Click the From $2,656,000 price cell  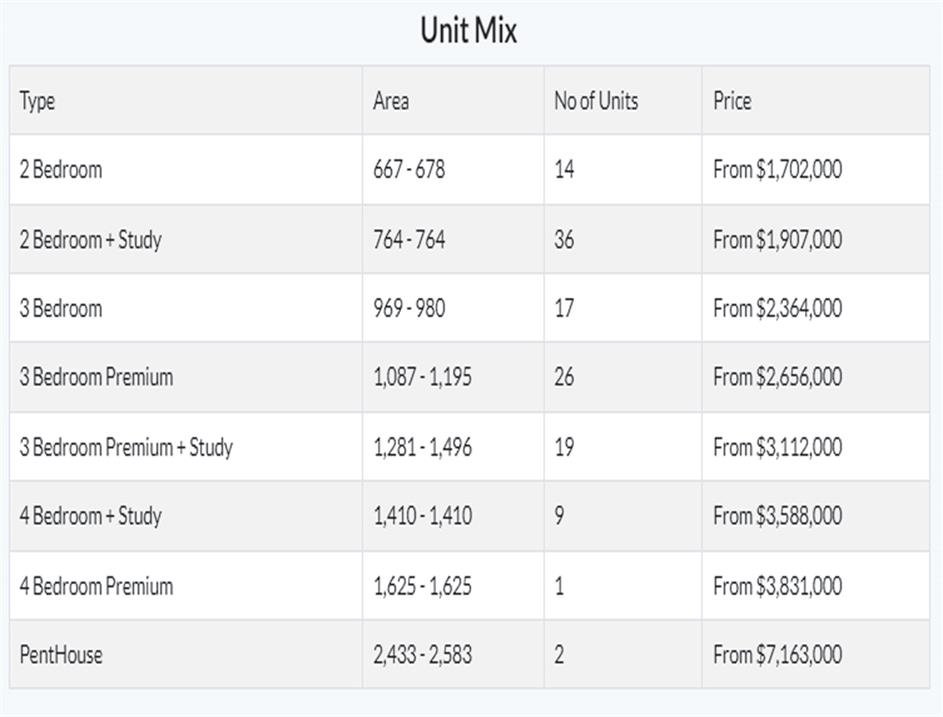pos(777,377)
